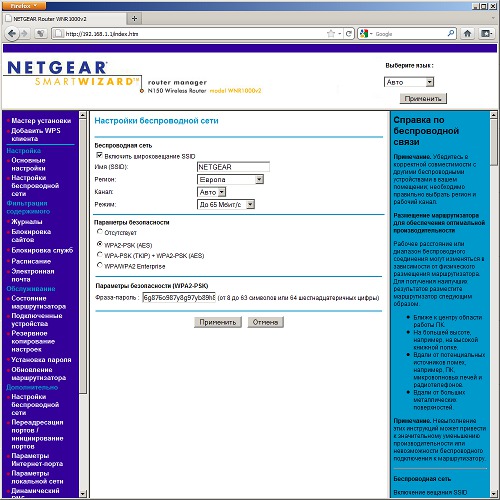
Task: Open the Канал dropdown showing Авто
Action: (x=212, y=192)
